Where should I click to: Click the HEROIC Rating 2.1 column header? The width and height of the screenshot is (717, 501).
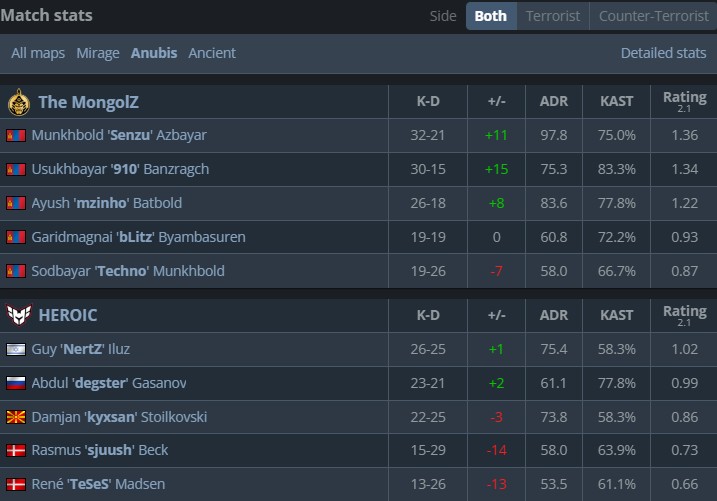click(684, 314)
